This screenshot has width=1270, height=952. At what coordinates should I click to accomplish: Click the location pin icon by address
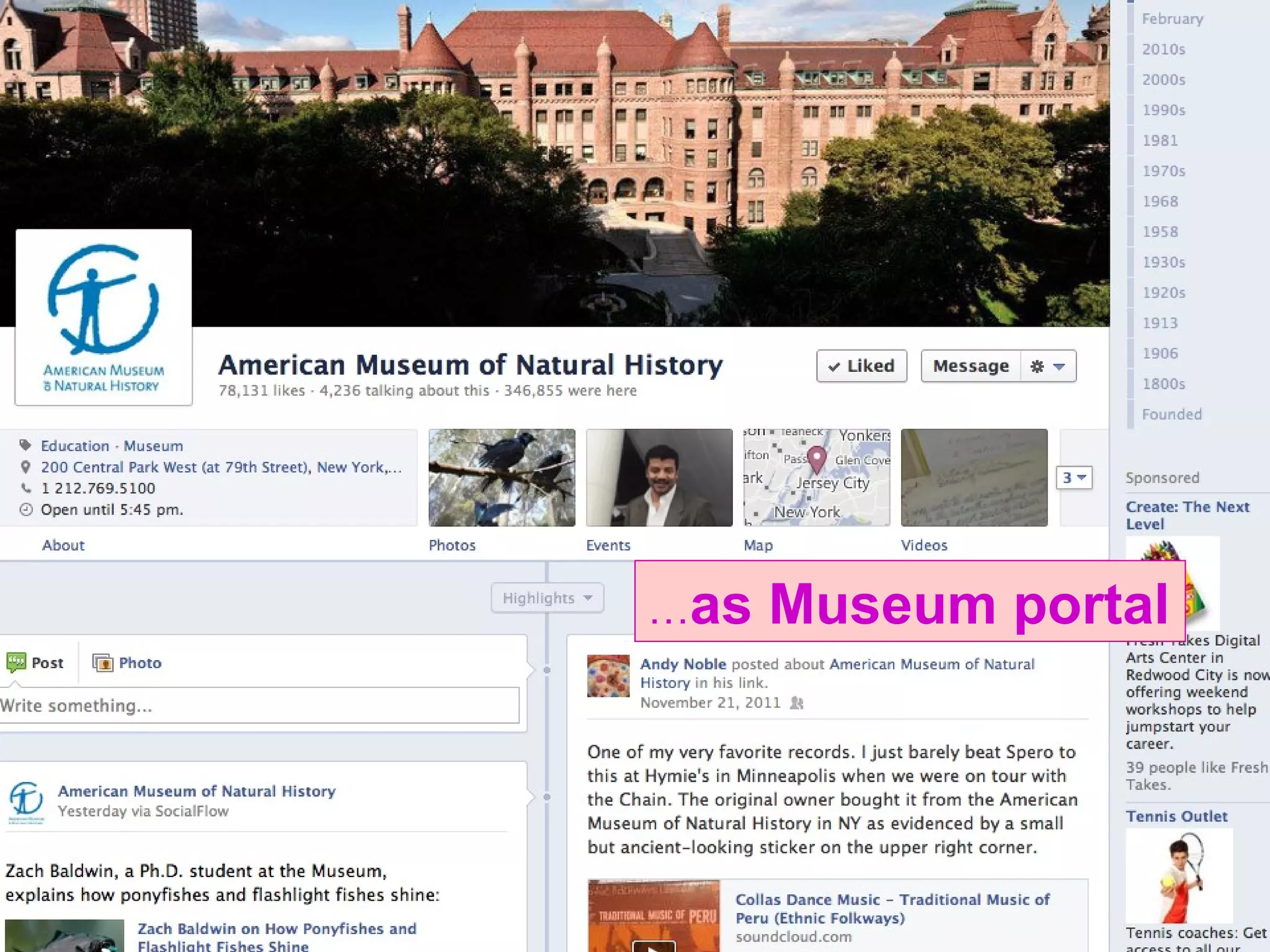click(x=25, y=467)
